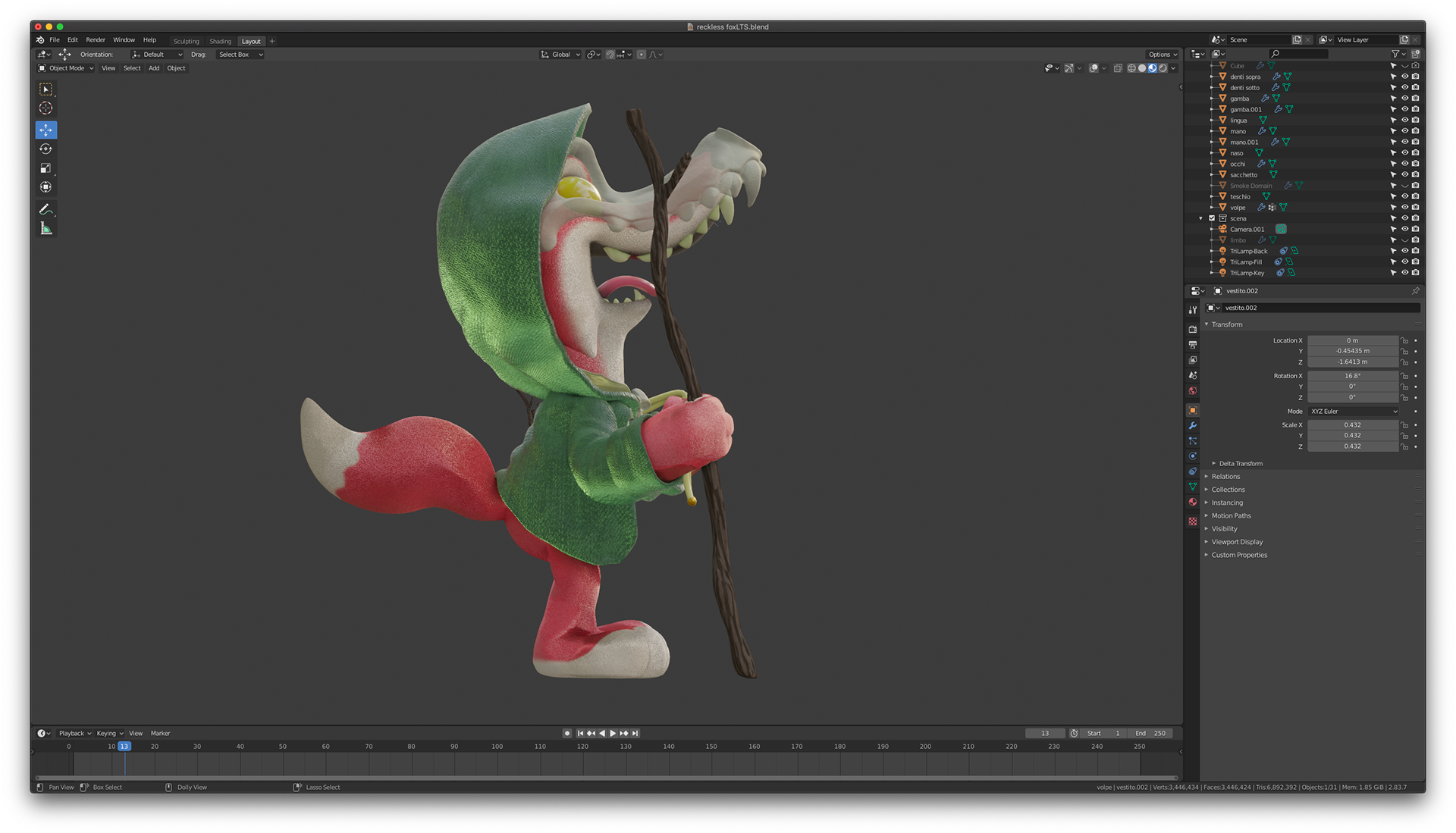1456x833 pixels.
Task: Switch to the Sculpting workspace tab
Action: pos(186,42)
